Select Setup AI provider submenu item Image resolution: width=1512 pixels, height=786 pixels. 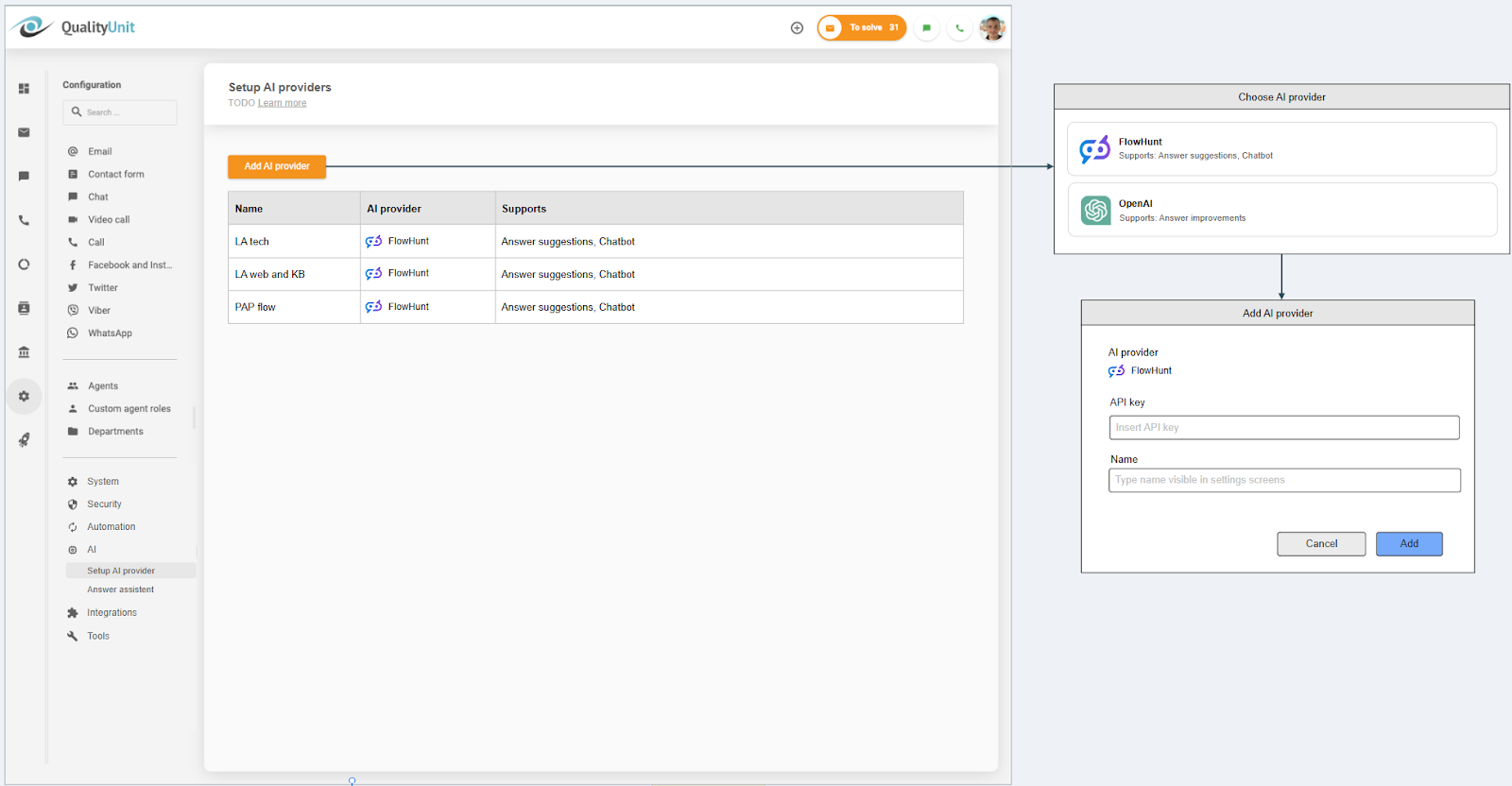(121, 571)
